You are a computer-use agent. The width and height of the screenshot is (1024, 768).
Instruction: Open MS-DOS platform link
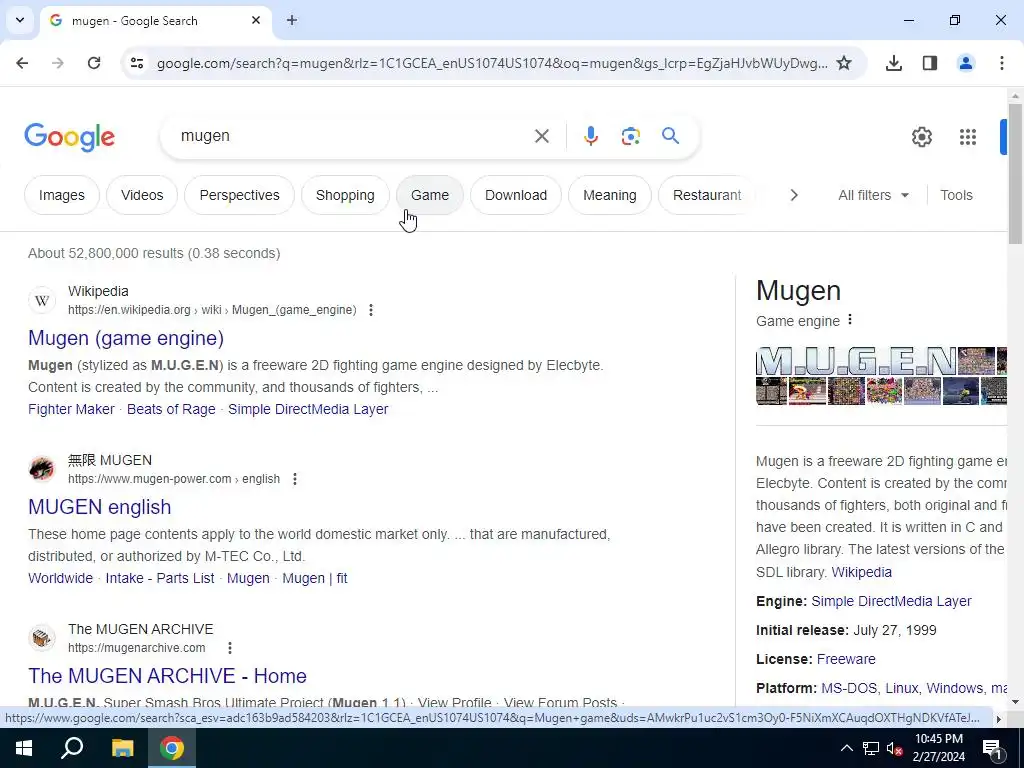(x=849, y=688)
